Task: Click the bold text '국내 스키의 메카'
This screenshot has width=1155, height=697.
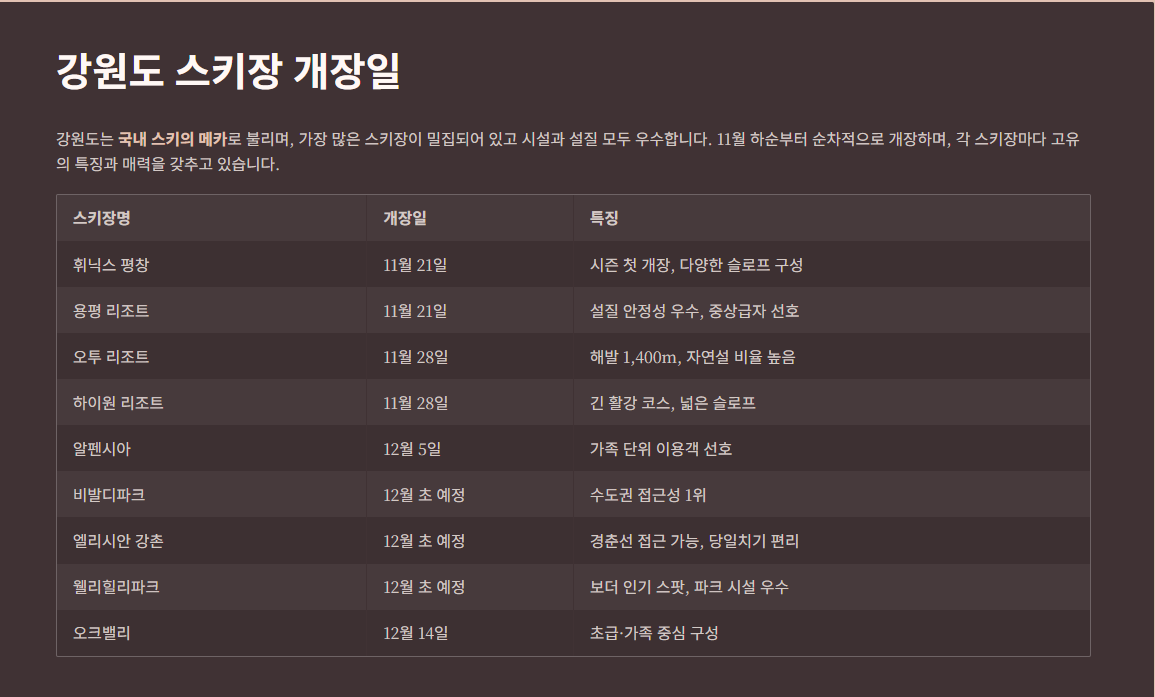Action: tap(172, 139)
